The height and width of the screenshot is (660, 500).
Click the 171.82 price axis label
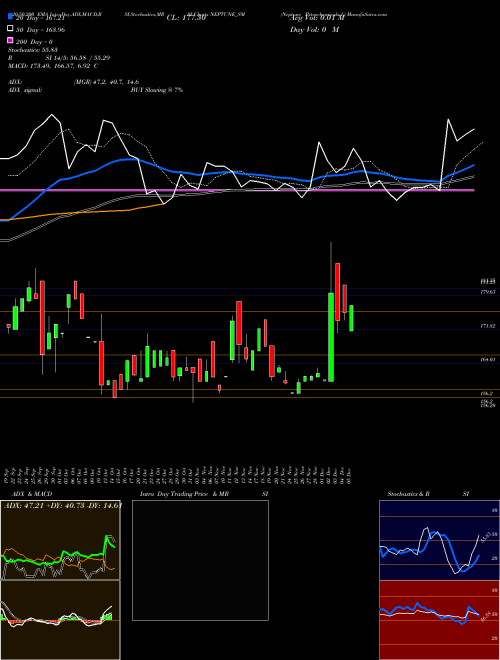(x=487, y=326)
